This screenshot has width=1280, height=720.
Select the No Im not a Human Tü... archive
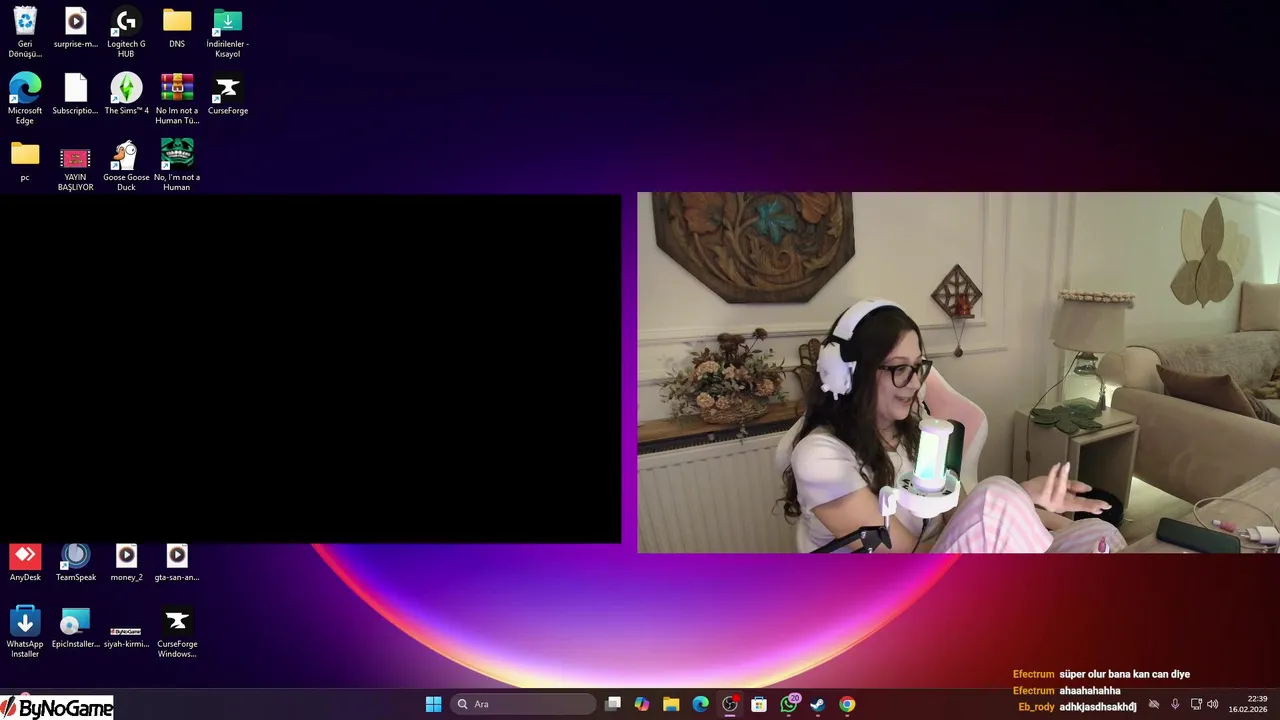click(x=177, y=99)
